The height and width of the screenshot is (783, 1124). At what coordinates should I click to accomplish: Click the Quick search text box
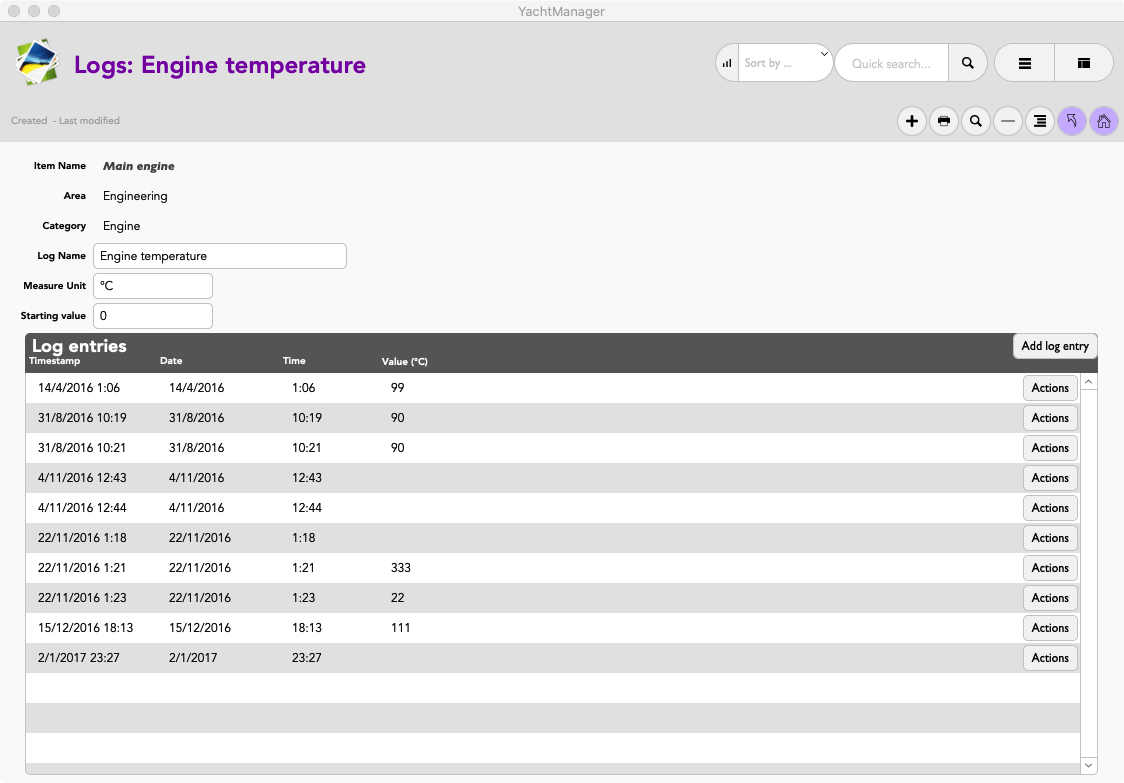(891, 63)
